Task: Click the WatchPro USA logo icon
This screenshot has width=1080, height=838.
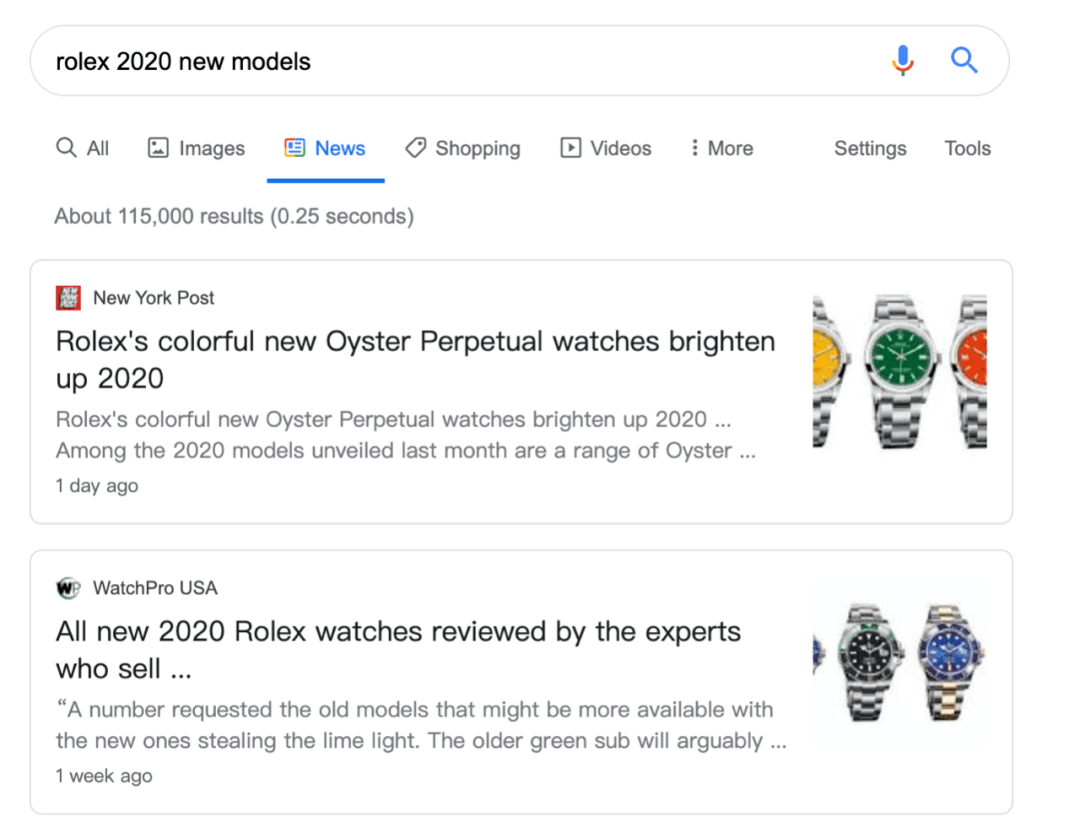Action: click(68, 588)
